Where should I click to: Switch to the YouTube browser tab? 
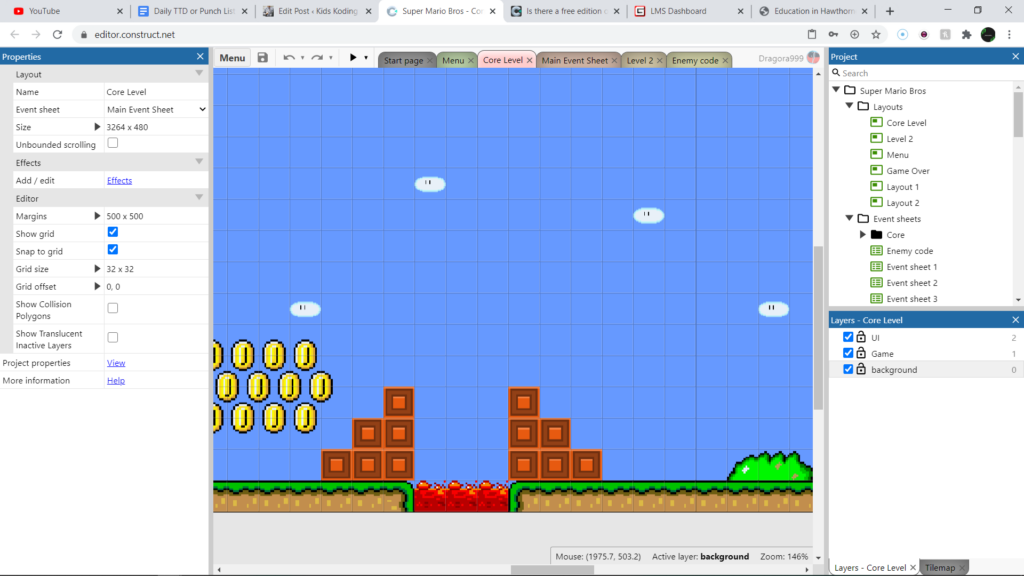point(68,11)
